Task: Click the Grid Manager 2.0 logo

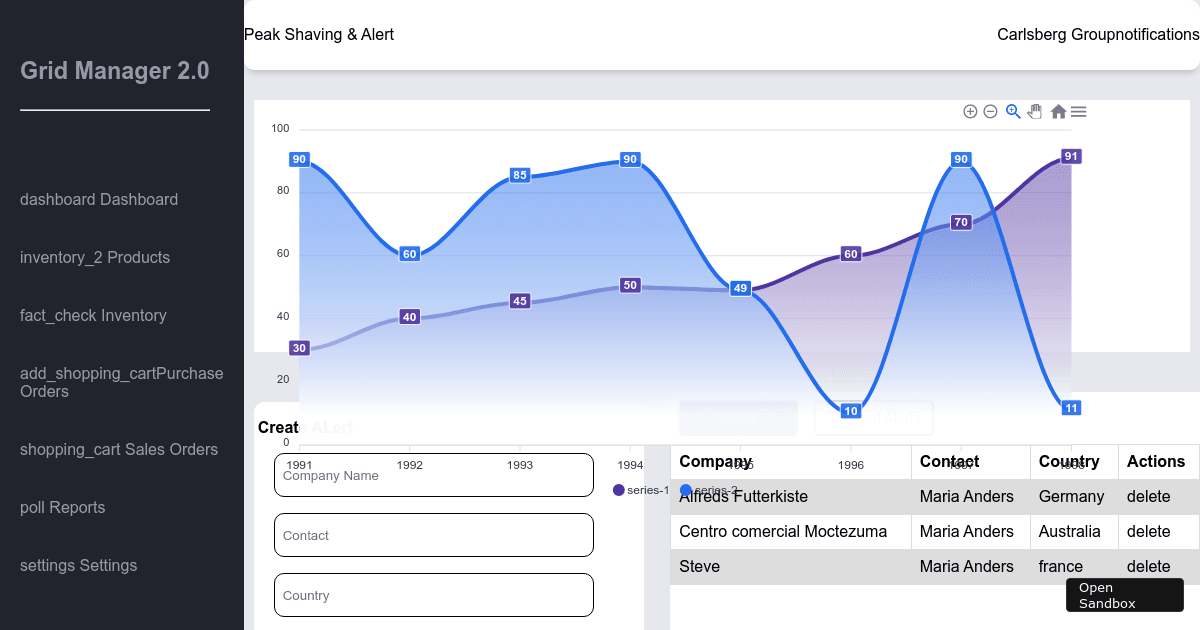Action: 115,70
